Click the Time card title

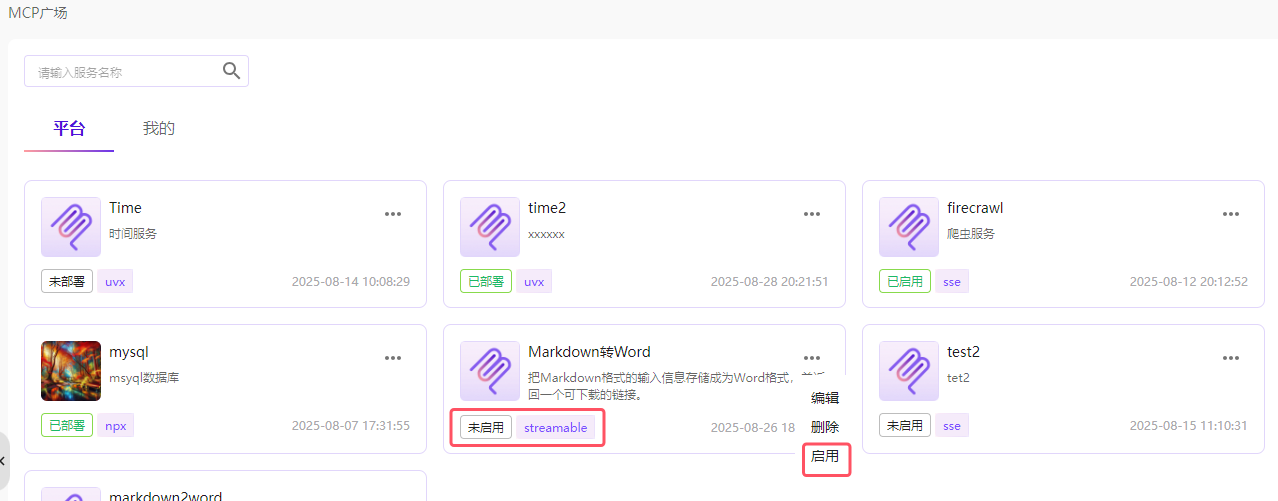pyautogui.click(x=125, y=208)
